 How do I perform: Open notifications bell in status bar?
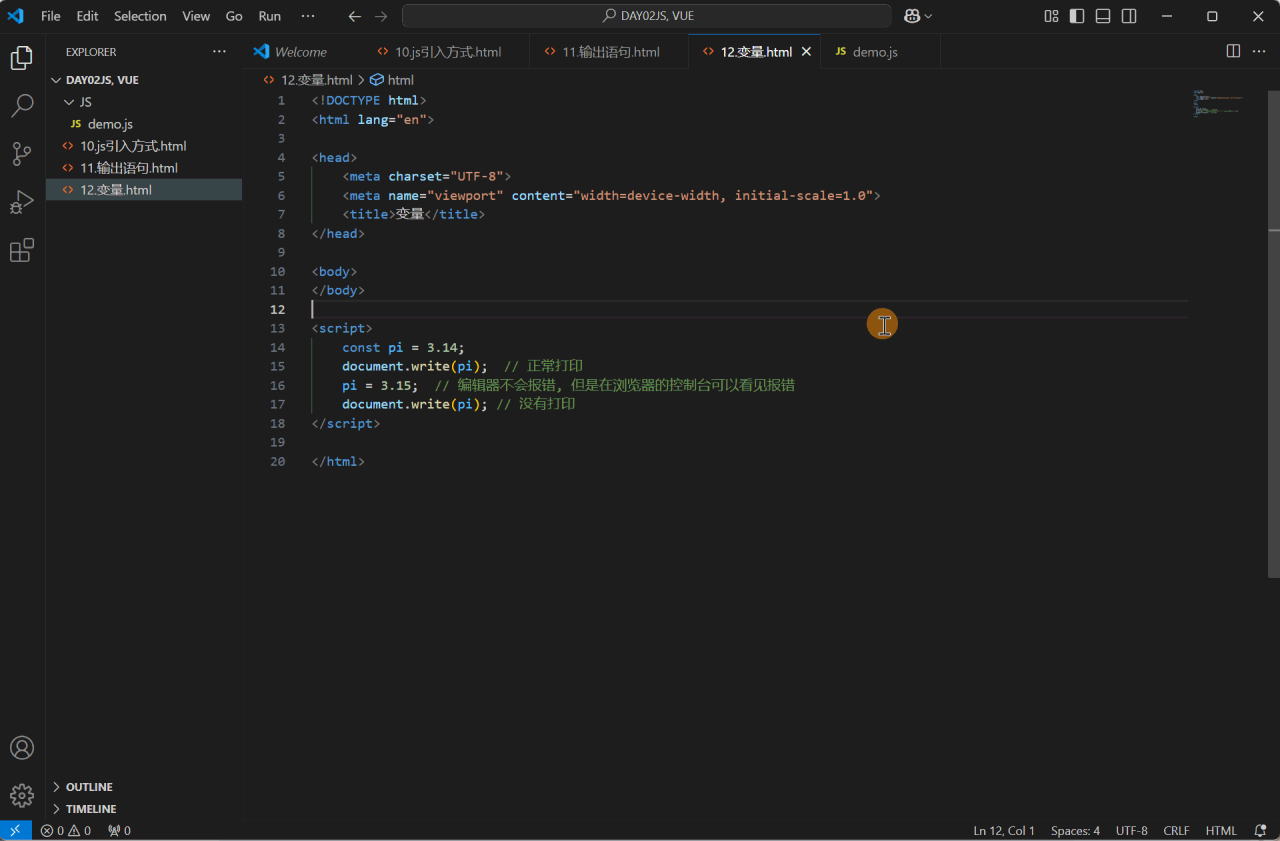click(x=1258, y=831)
